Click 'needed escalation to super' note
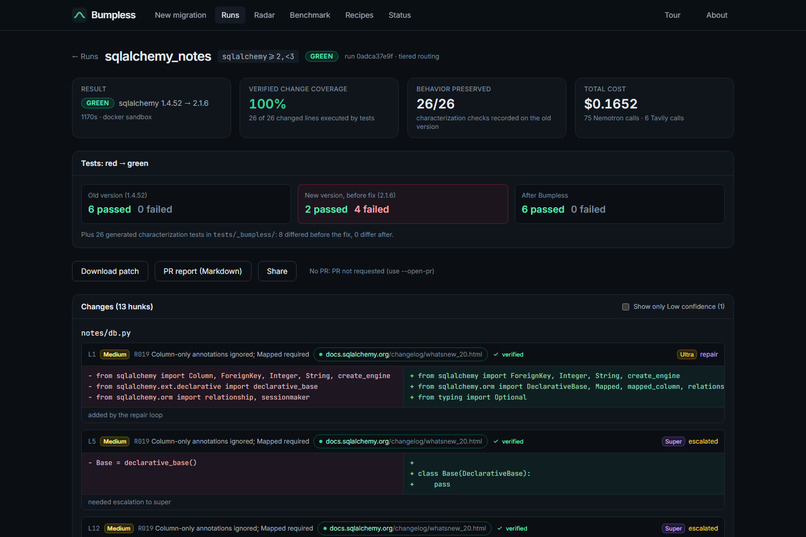 click(x=129, y=502)
